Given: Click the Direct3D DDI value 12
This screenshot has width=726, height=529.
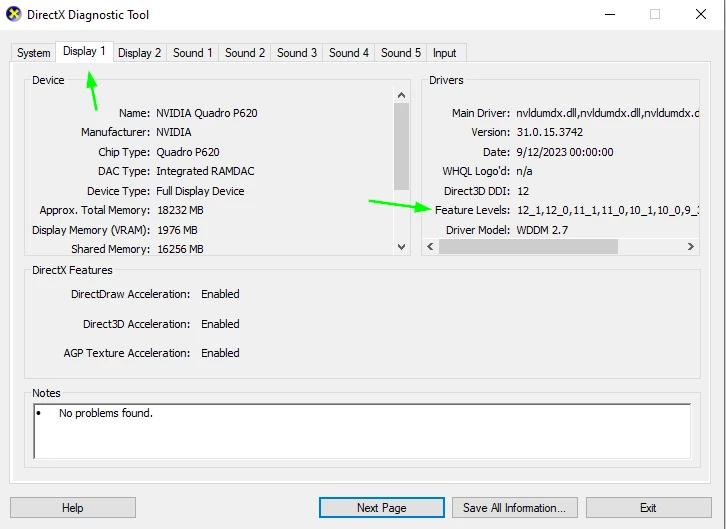Looking at the screenshot, I should [x=523, y=191].
